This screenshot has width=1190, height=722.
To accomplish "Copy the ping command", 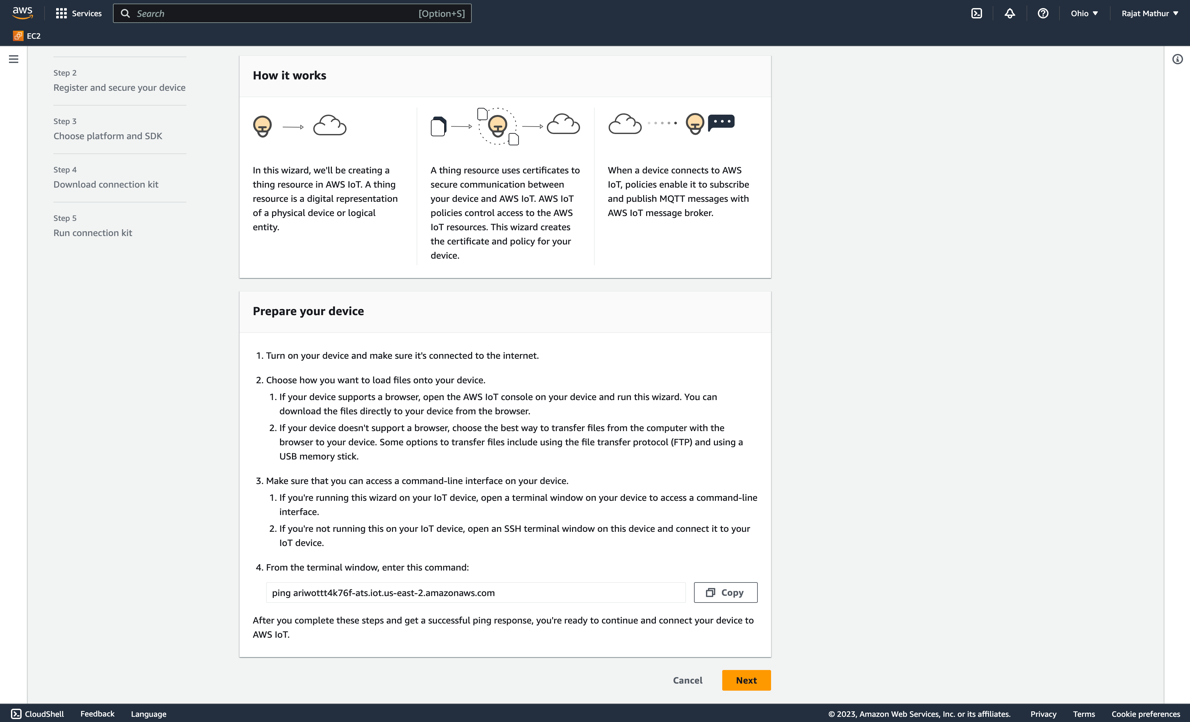I will 725,592.
